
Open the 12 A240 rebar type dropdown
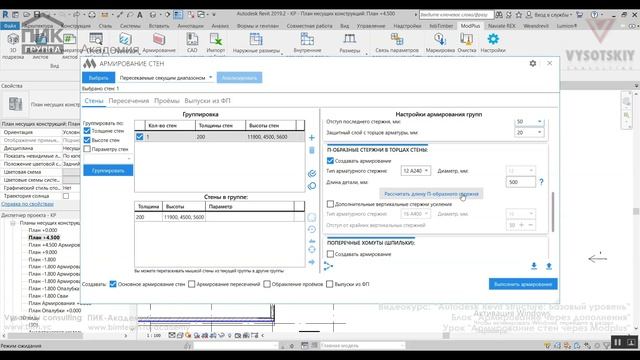(x=416, y=171)
